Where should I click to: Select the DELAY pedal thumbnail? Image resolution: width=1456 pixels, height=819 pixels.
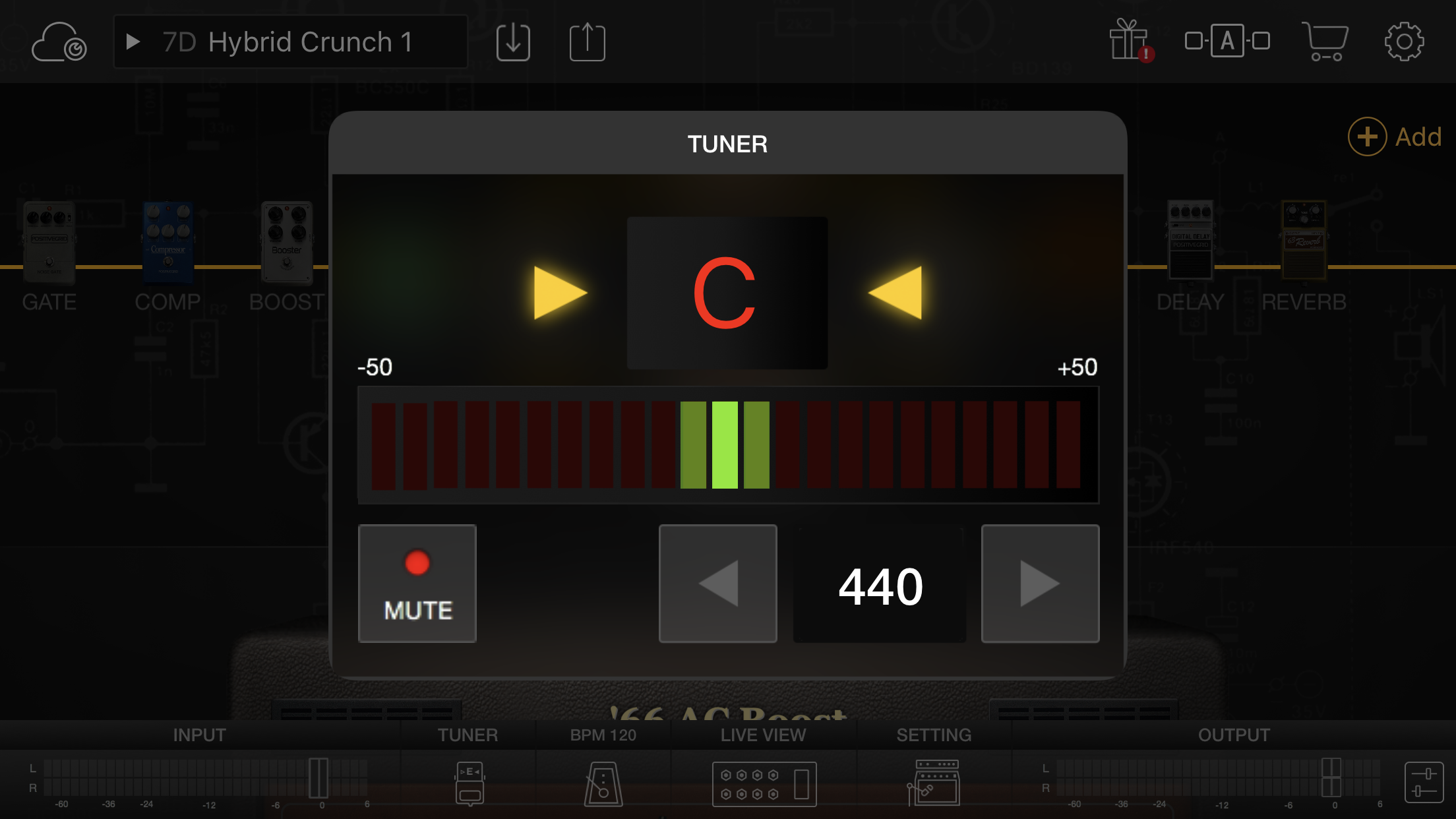coord(1190,241)
